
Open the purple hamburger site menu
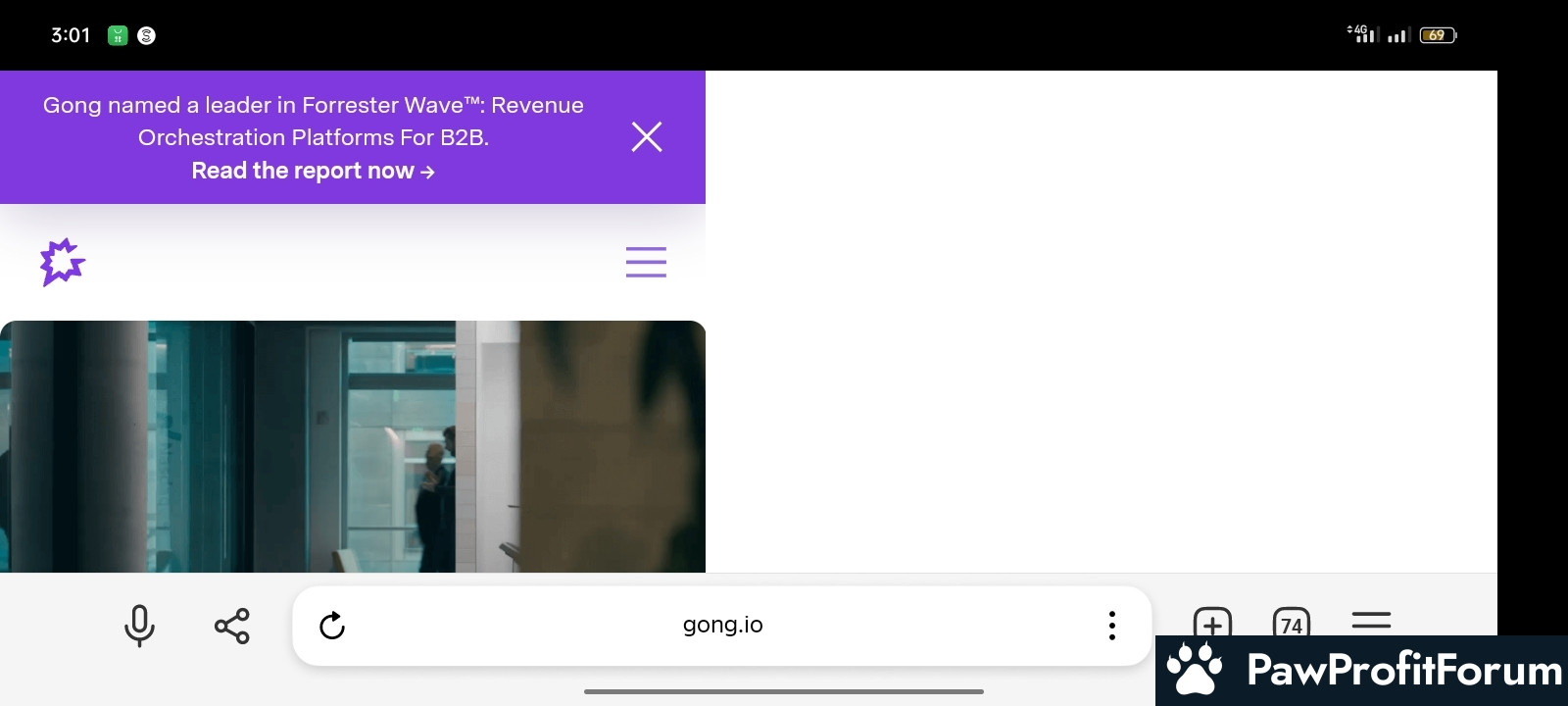tap(646, 262)
